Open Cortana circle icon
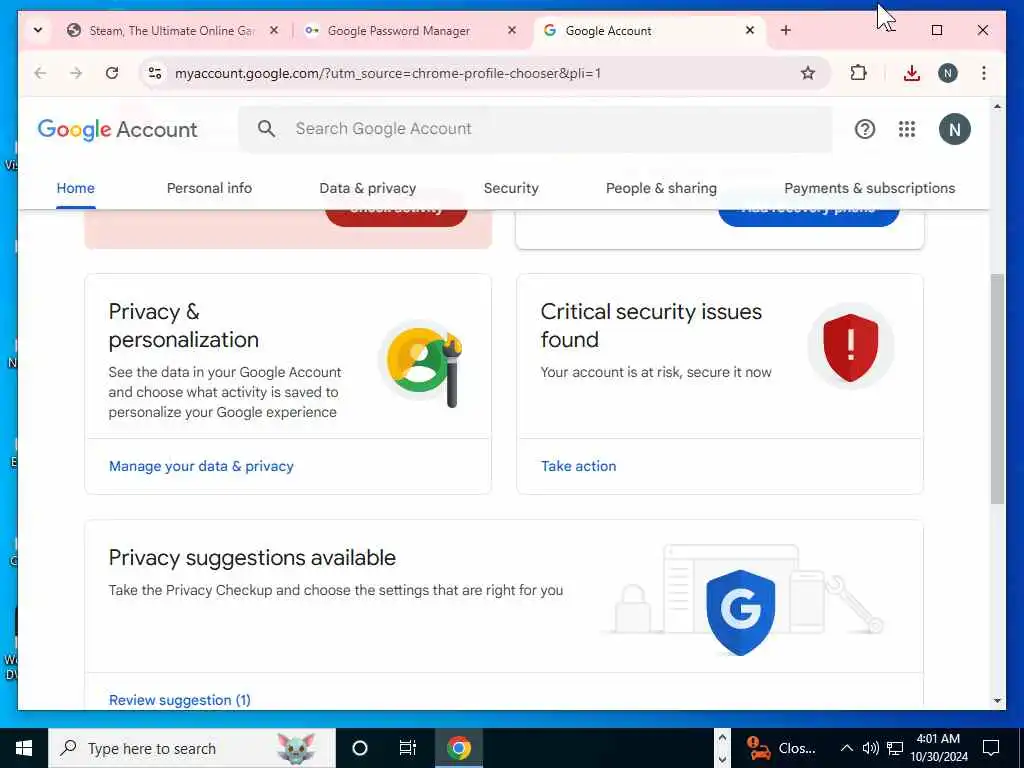The width and height of the screenshot is (1024, 768). point(360,748)
